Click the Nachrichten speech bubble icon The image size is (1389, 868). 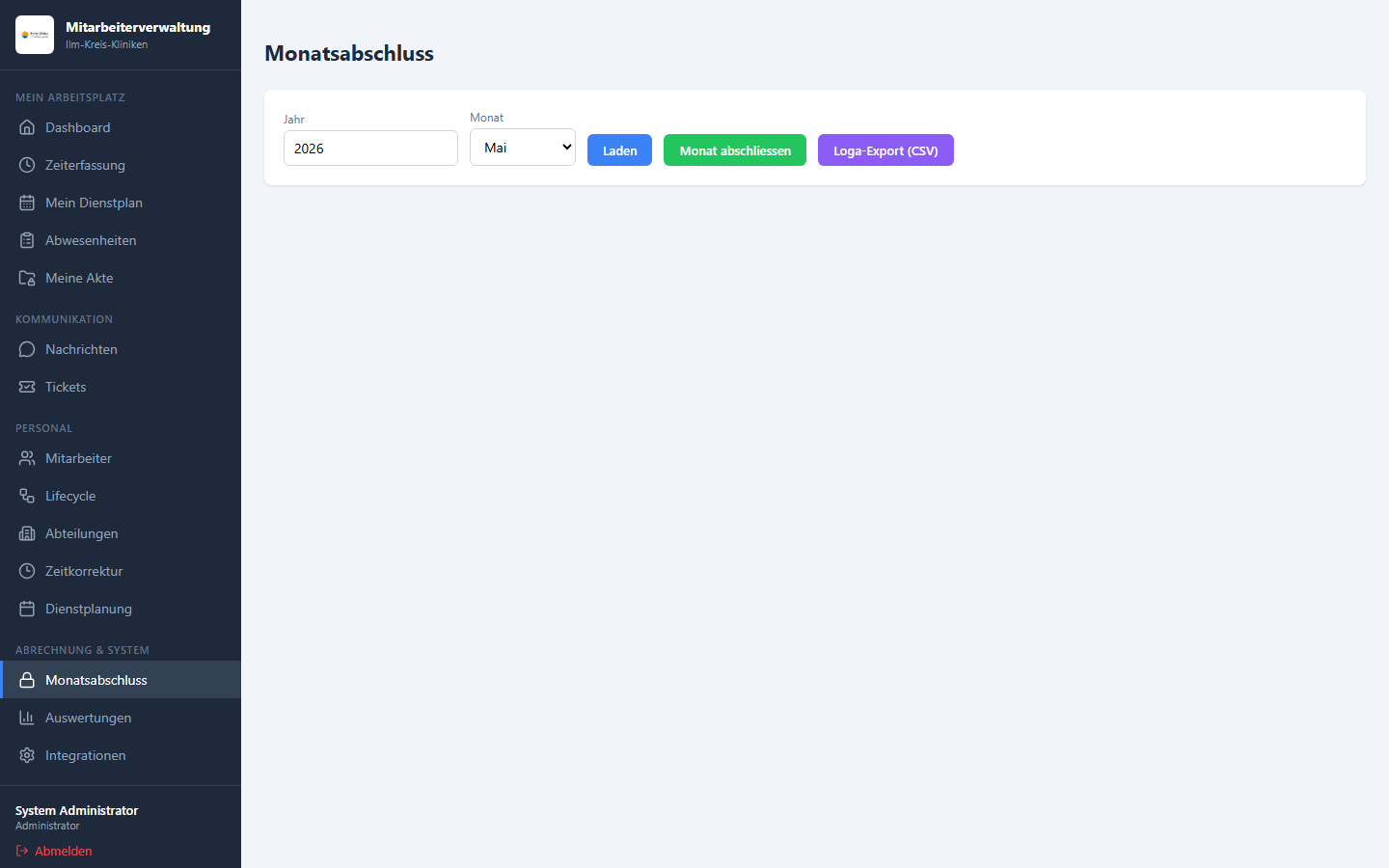27,349
